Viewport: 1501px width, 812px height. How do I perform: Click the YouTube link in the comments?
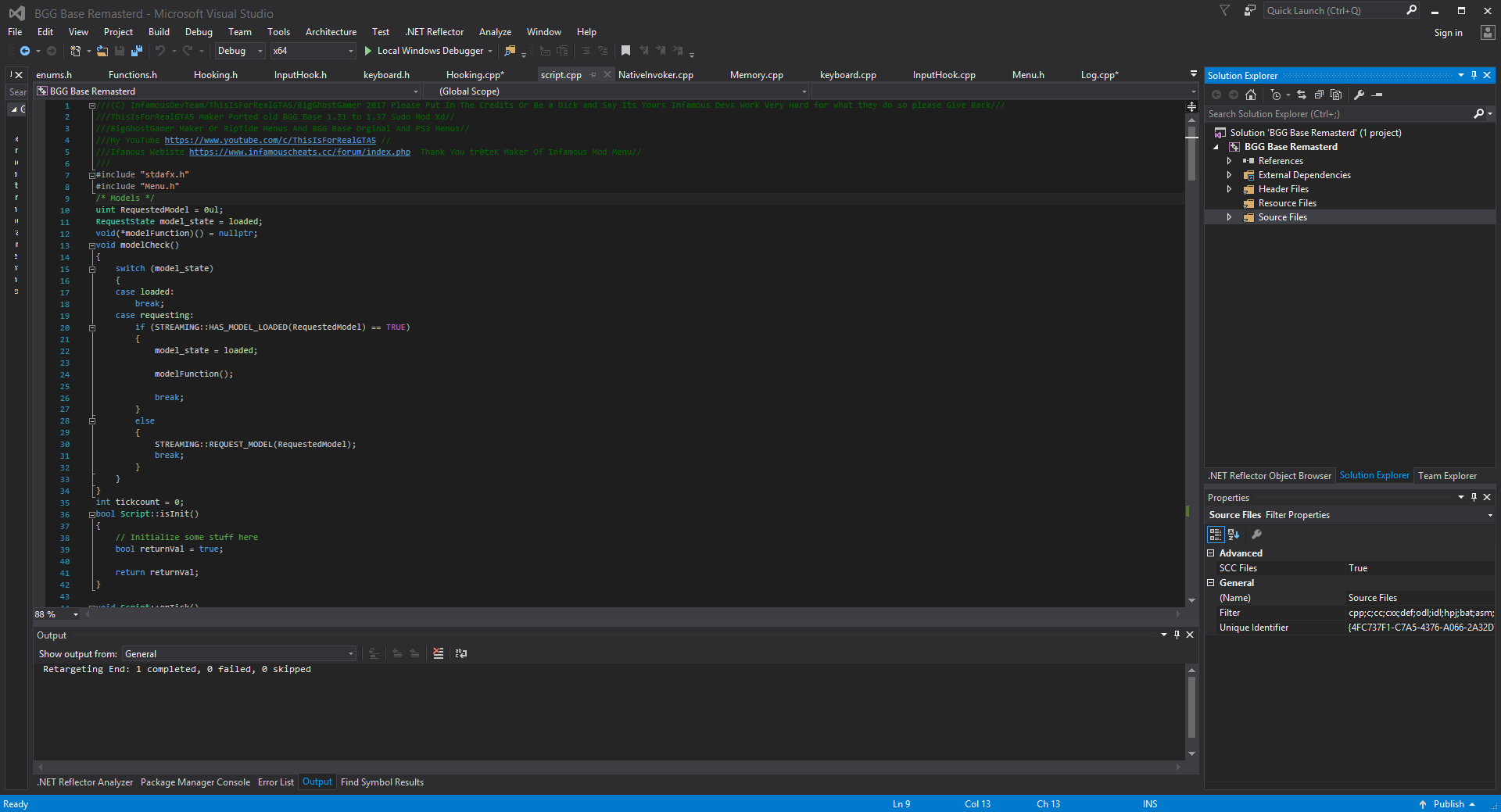pos(270,140)
